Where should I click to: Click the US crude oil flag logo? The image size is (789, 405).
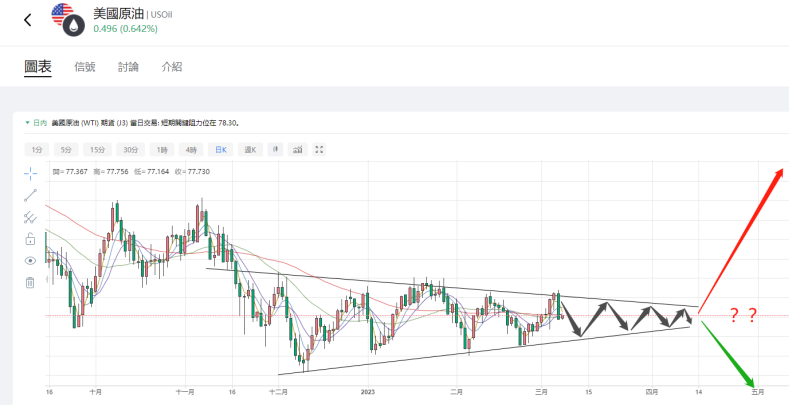tap(68, 19)
